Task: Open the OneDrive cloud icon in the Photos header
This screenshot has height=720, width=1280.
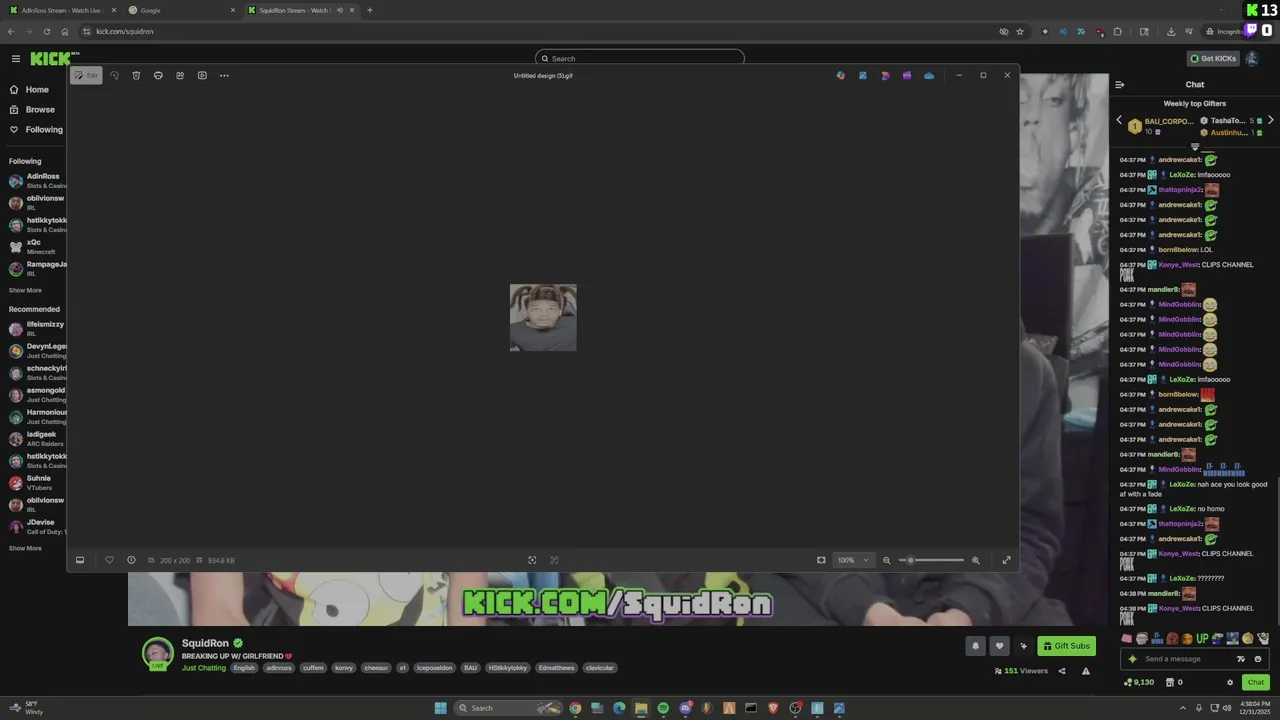Action: (929, 75)
